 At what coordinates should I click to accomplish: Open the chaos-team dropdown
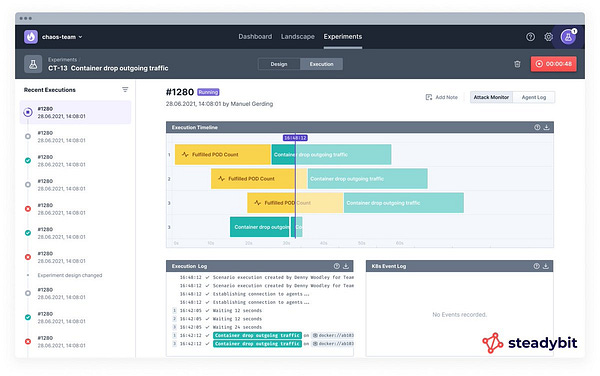62,37
